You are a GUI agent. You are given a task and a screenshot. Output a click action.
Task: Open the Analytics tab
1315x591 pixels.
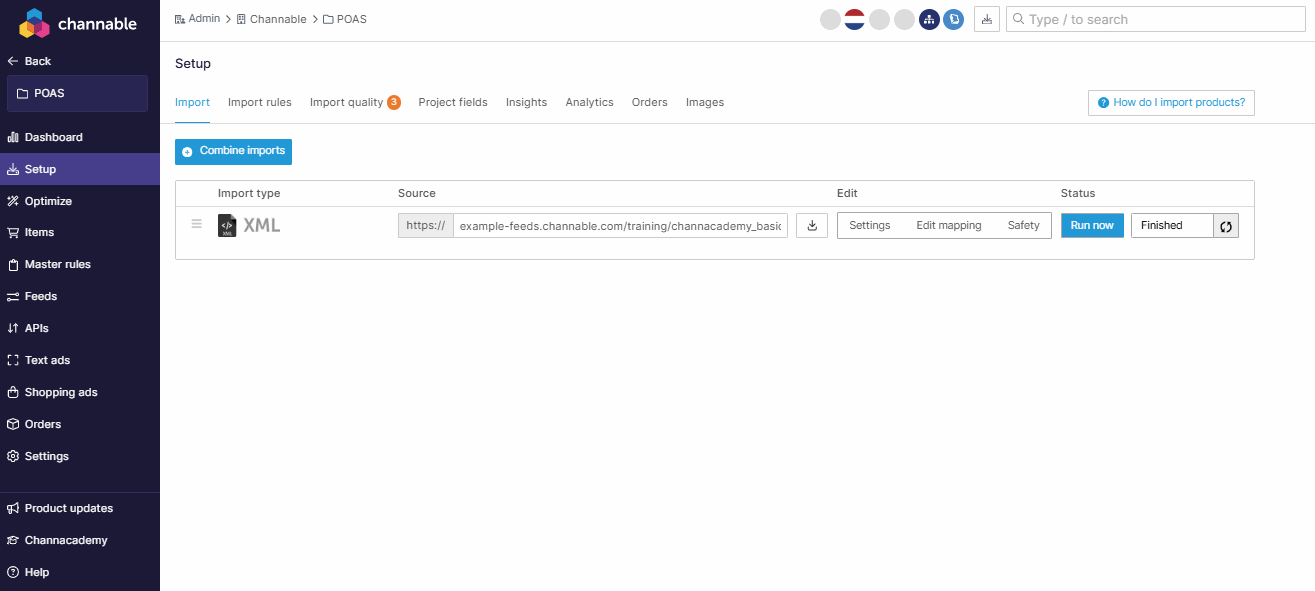coord(589,102)
